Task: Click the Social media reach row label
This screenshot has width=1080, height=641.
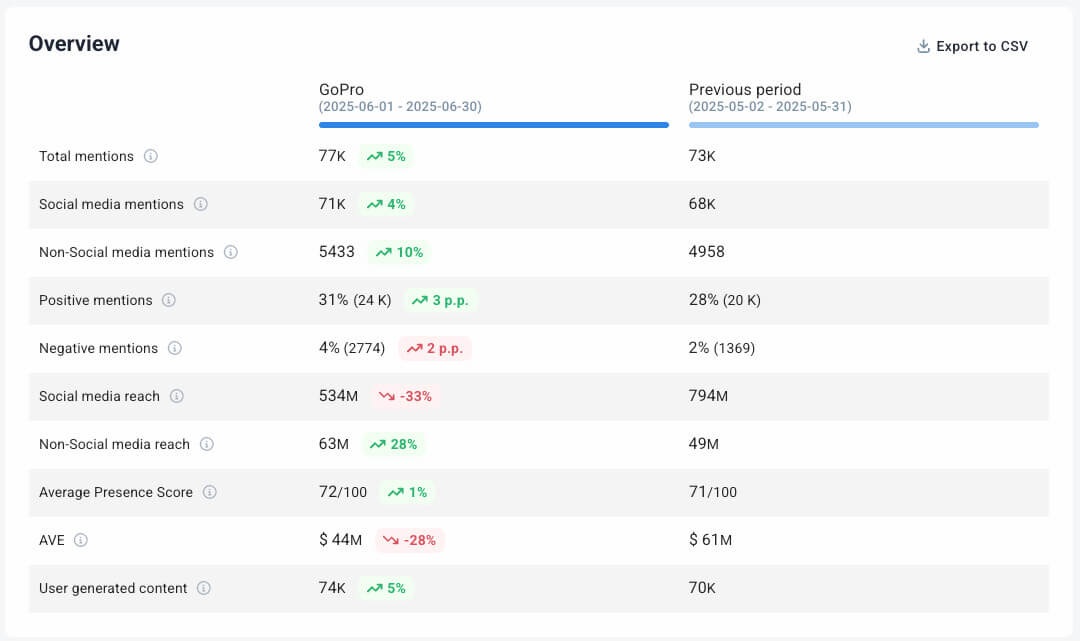Action: 99,396
